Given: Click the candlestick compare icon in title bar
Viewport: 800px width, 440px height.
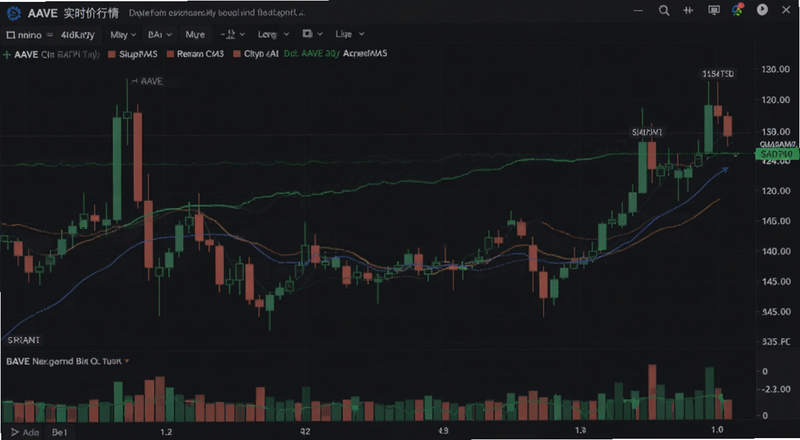Looking at the screenshot, I should pyautogui.click(x=688, y=10).
